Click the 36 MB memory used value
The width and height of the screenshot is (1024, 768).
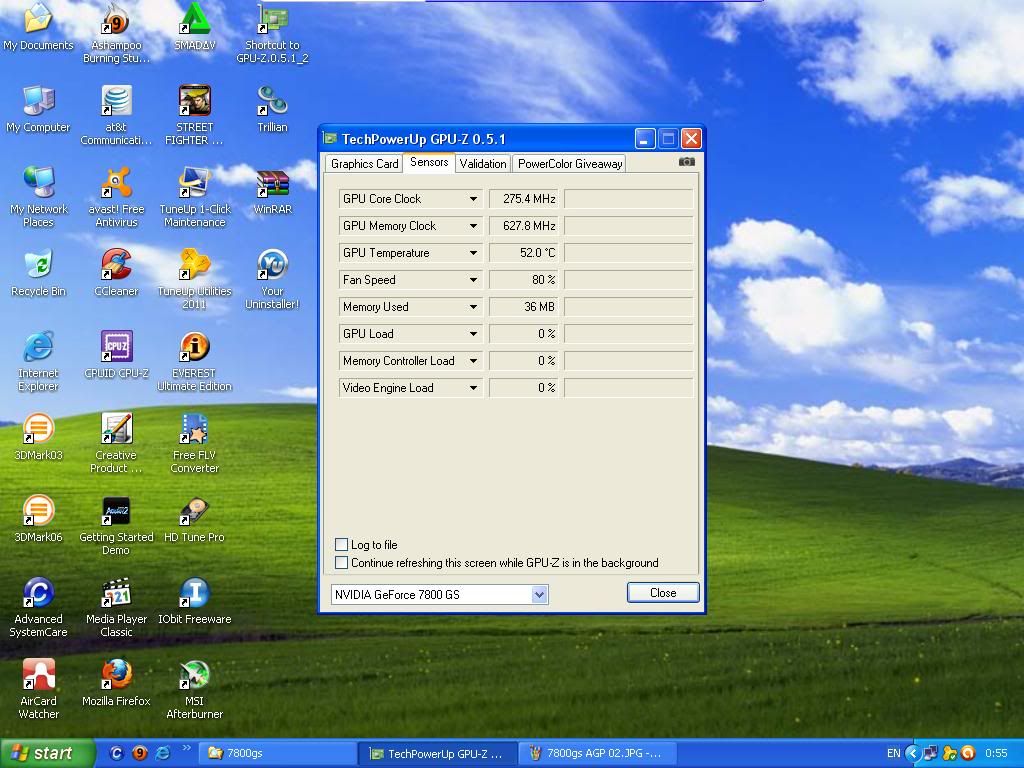click(525, 307)
